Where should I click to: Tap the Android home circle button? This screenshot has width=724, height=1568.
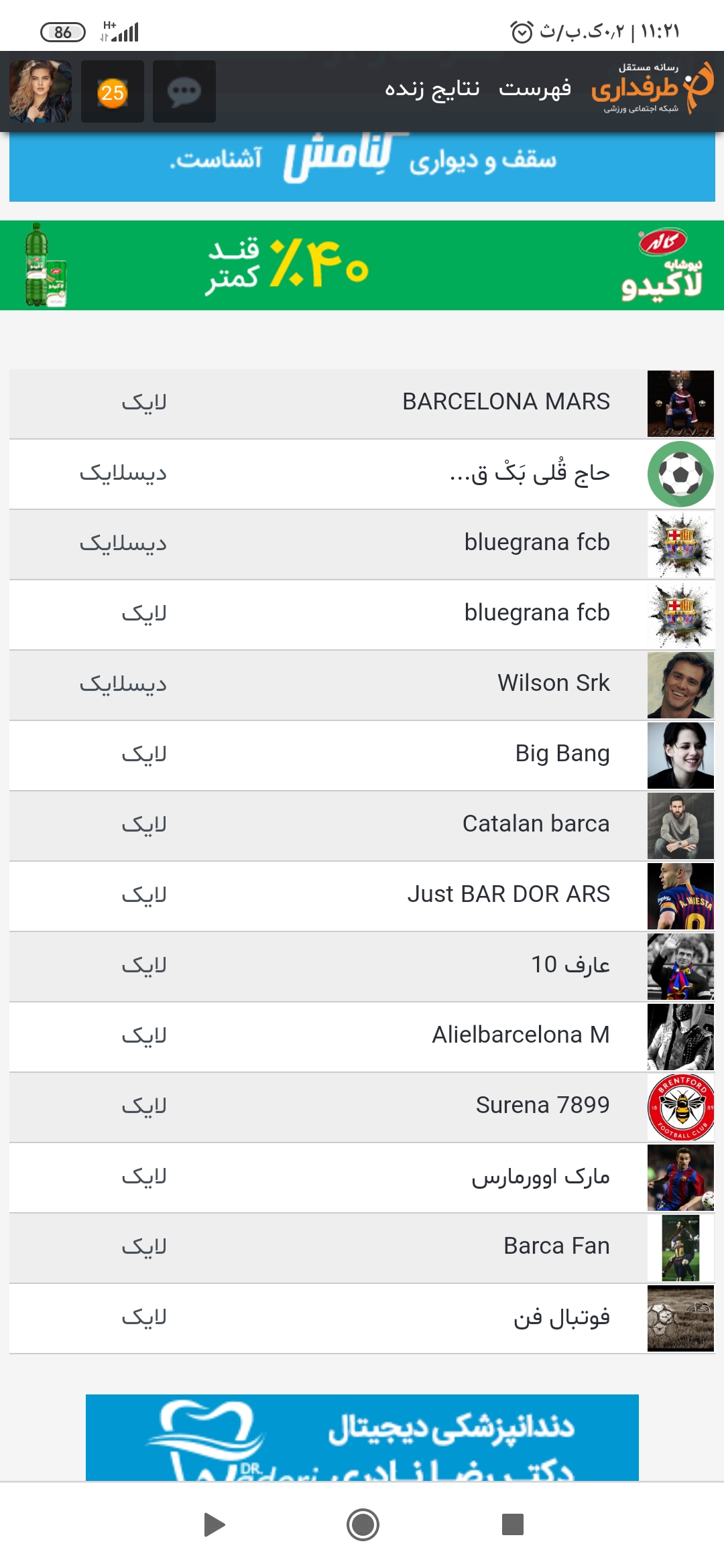363,1524
